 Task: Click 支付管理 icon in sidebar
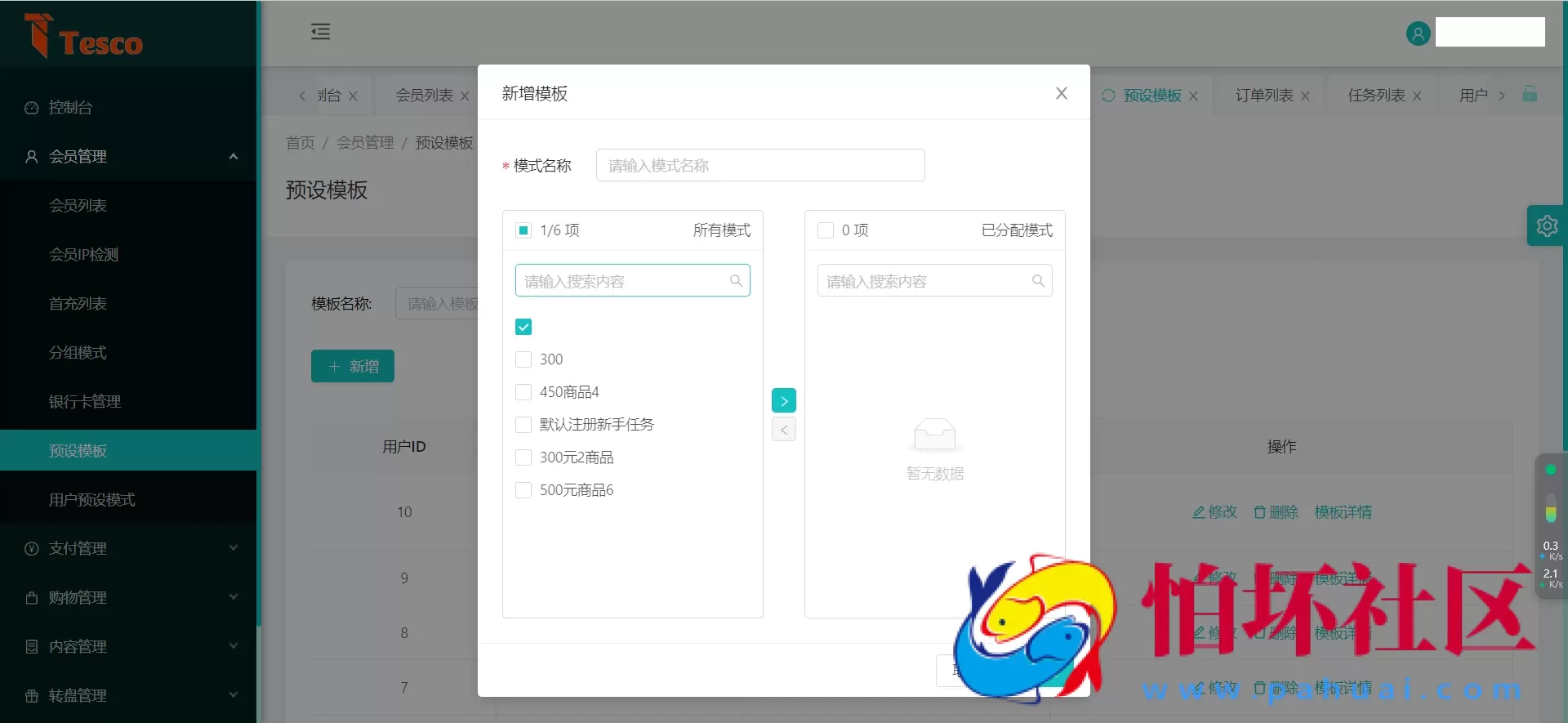[32, 549]
